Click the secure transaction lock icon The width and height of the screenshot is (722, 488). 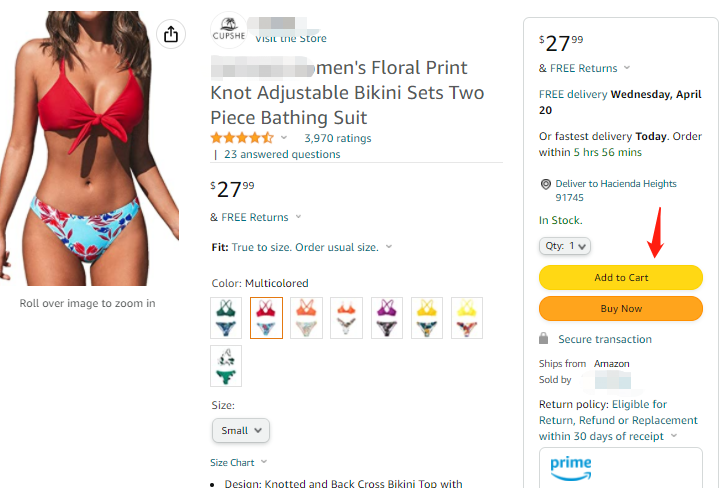(544, 339)
